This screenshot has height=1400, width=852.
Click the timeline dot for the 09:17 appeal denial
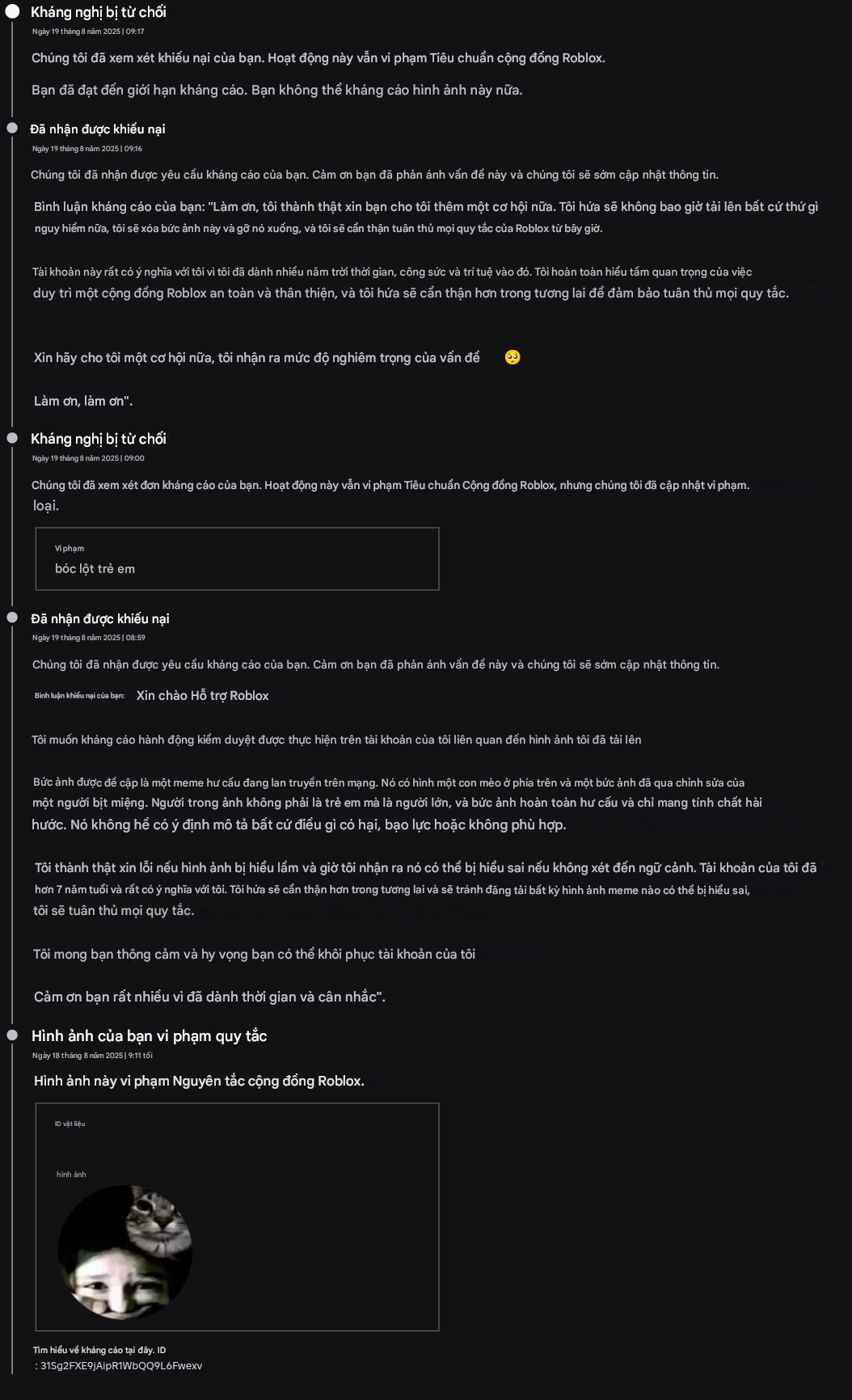point(12,11)
